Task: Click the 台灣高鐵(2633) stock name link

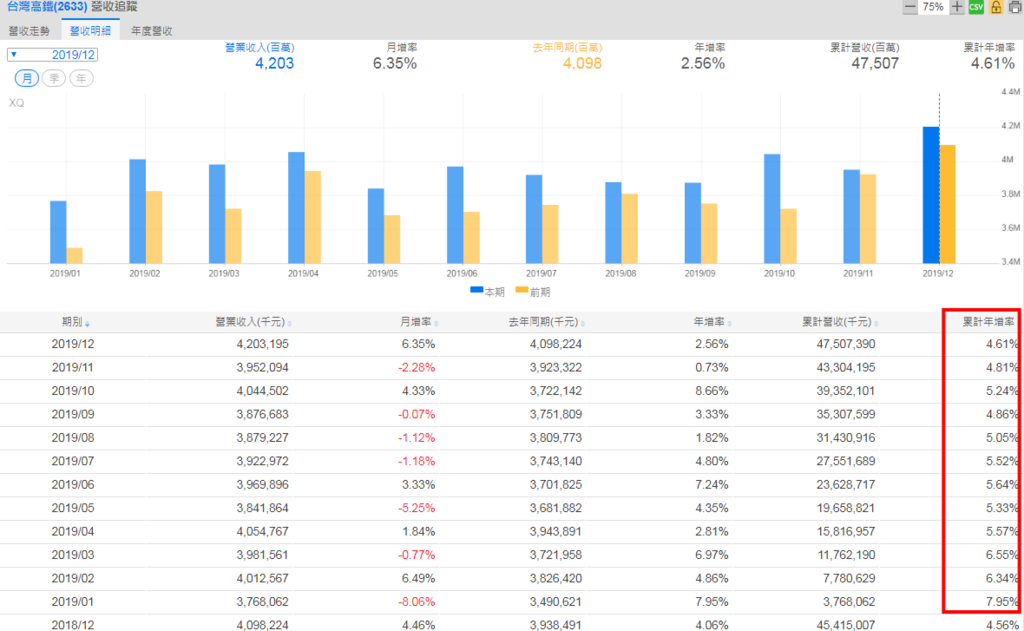Action: tap(47, 7)
